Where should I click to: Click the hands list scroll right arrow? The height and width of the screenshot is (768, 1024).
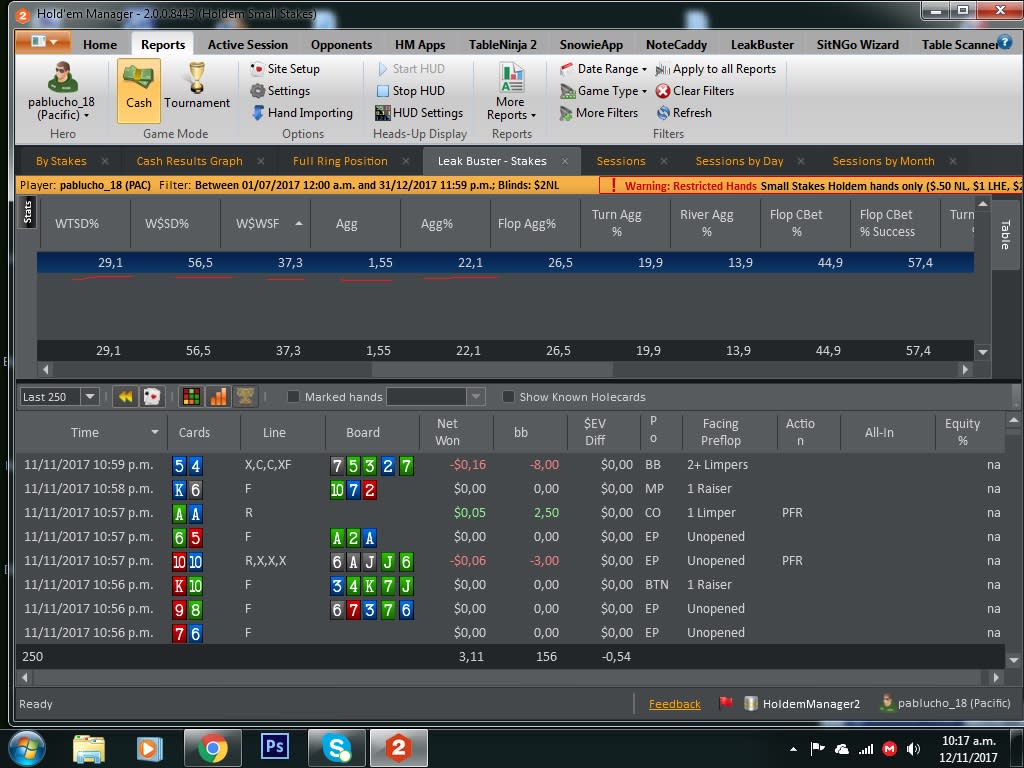(x=996, y=678)
